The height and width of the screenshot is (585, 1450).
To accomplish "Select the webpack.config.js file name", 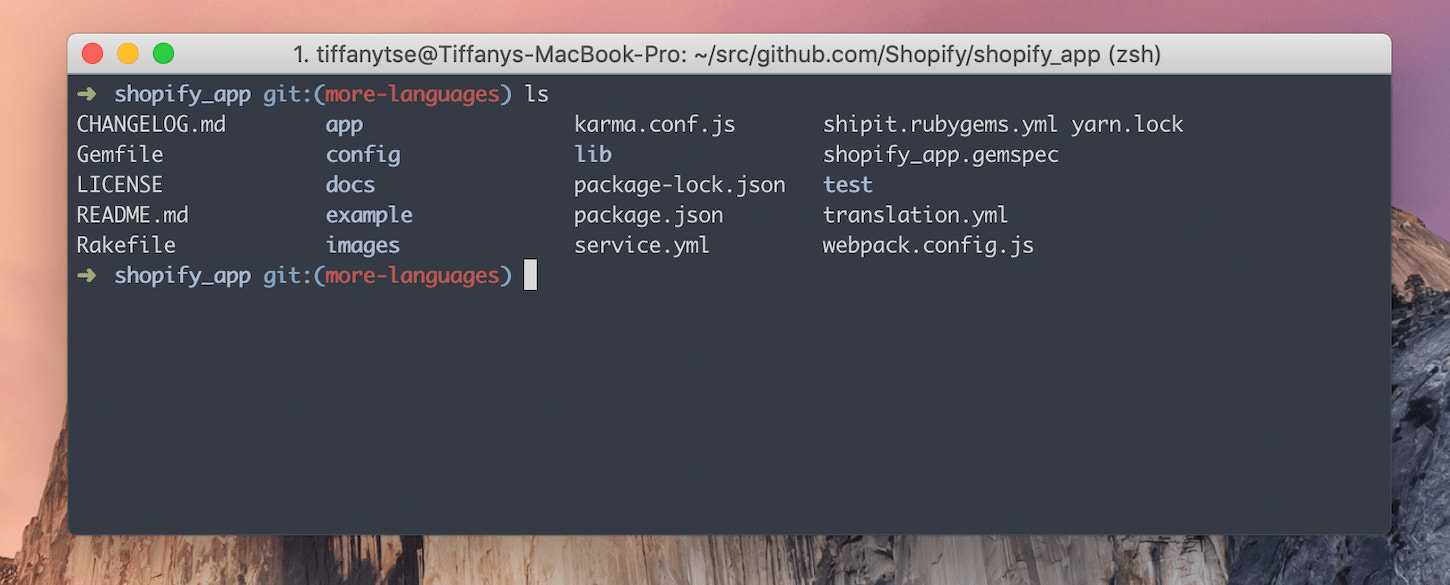I will pyautogui.click(x=928, y=245).
